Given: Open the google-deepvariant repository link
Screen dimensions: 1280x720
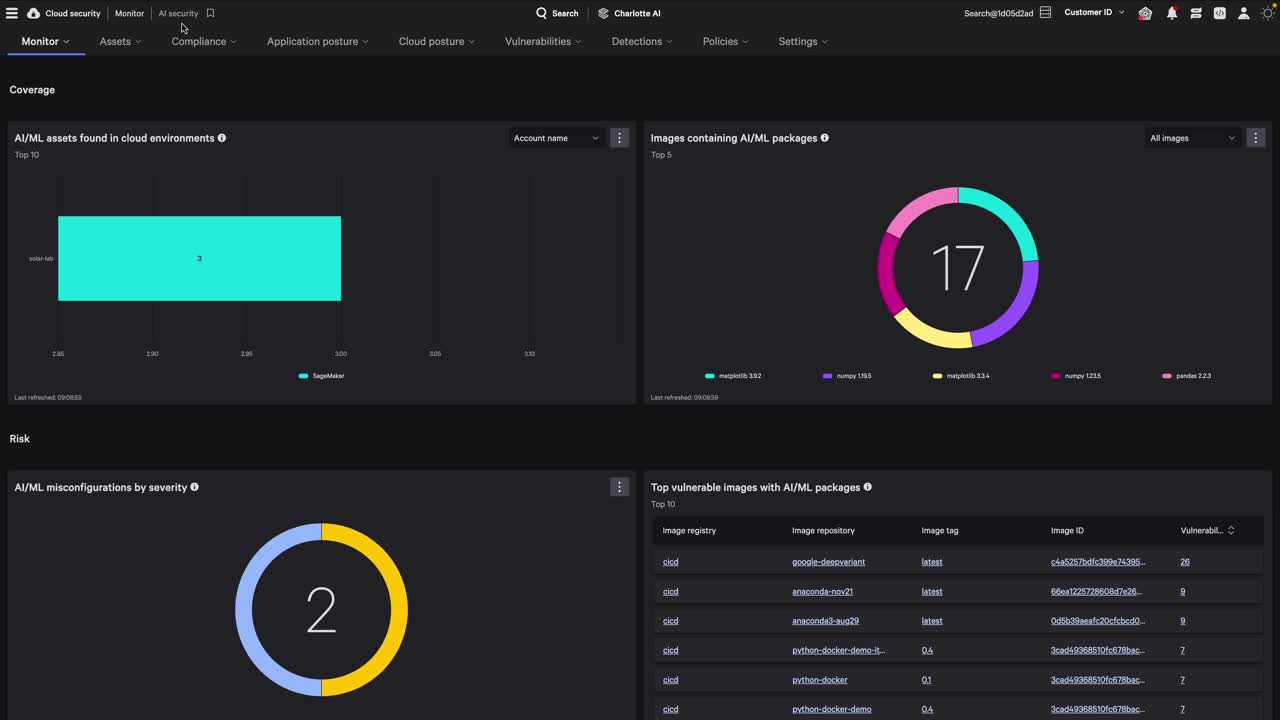Looking at the screenshot, I should point(828,562).
